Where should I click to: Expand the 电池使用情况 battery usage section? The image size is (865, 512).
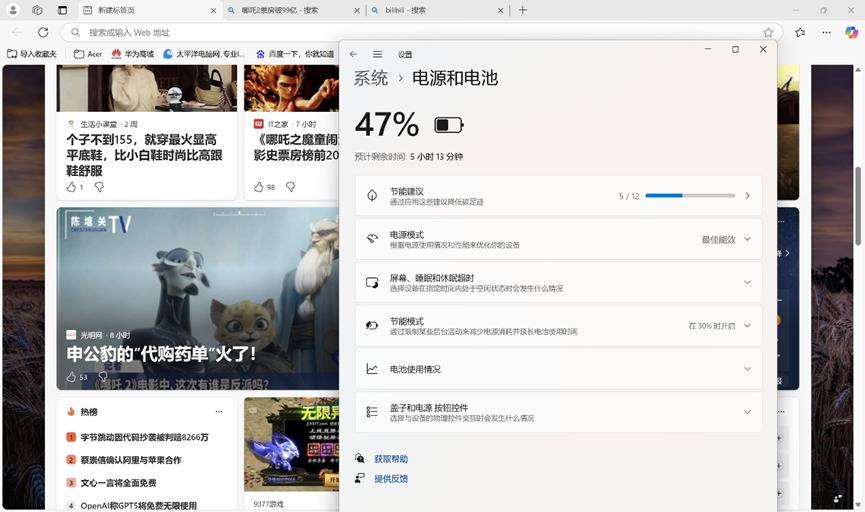pyautogui.click(x=747, y=369)
